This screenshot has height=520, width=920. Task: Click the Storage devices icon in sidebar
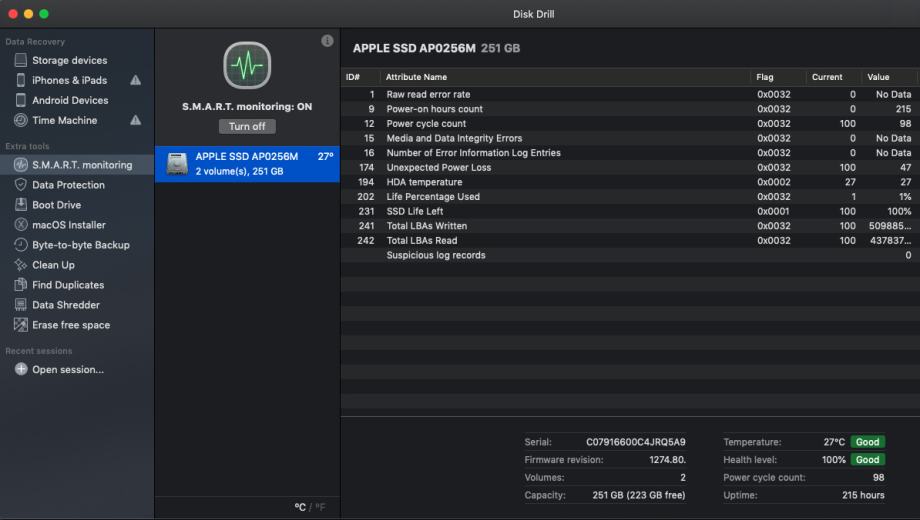[21, 61]
